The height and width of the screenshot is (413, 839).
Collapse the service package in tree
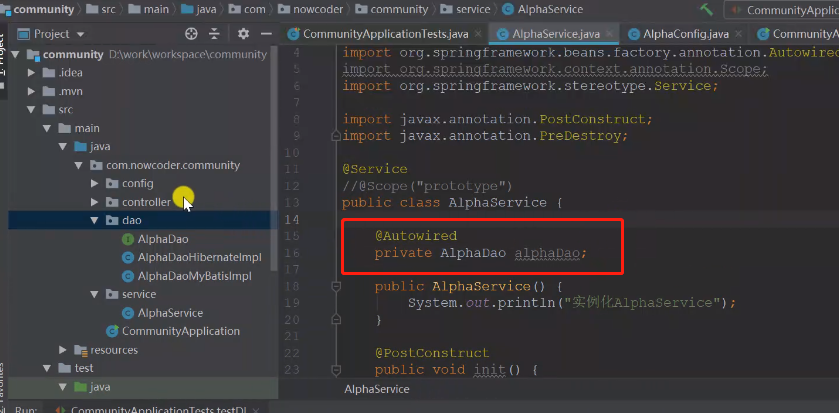coord(95,294)
